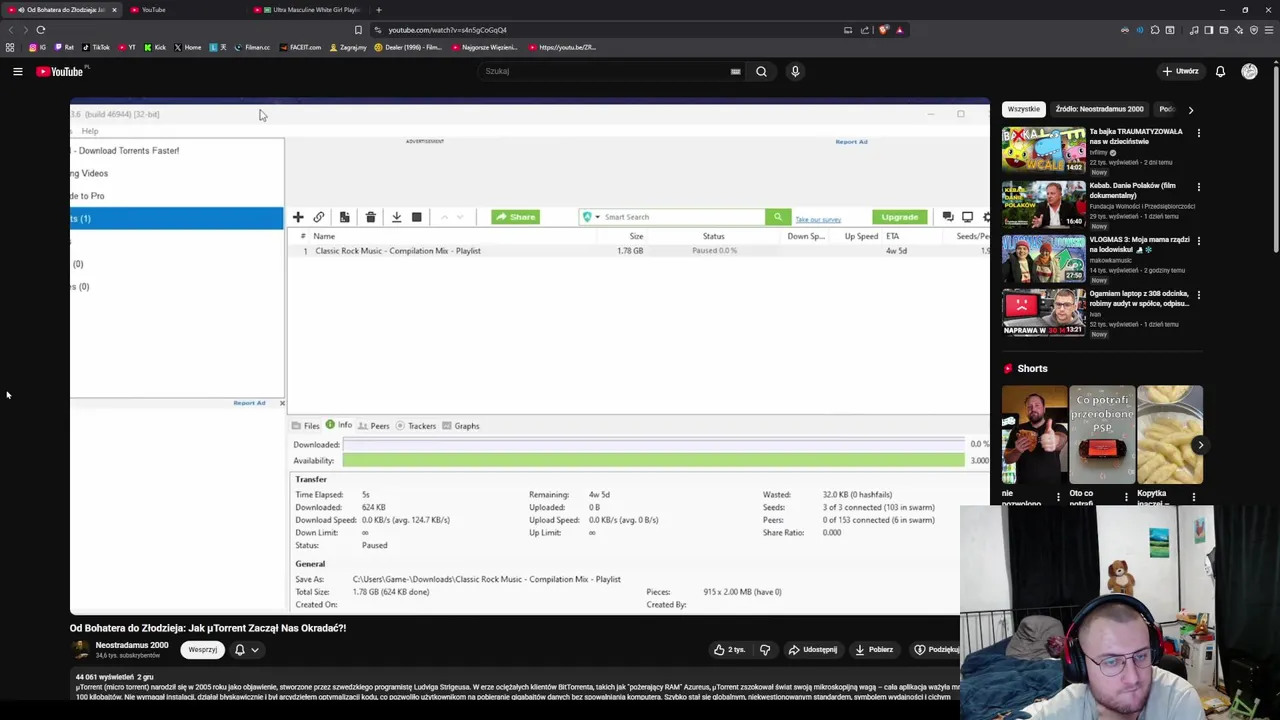Open the Neostradamus 2000 channel avatar
1280x720 pixels.
(80, 650)
